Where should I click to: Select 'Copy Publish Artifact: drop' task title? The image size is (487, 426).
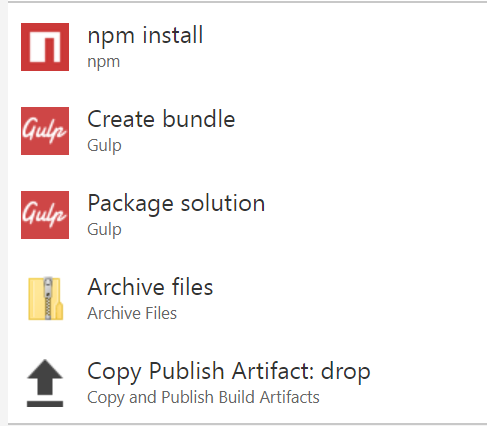(229, 372)
